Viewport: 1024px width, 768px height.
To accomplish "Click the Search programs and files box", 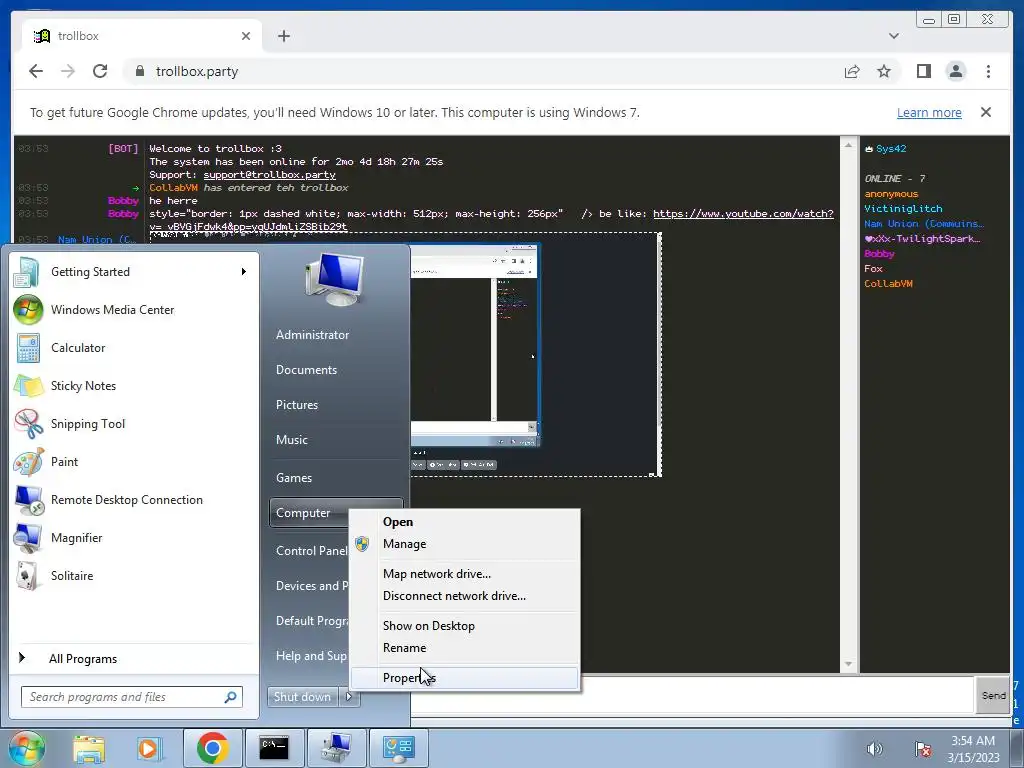I will point(132,697).
